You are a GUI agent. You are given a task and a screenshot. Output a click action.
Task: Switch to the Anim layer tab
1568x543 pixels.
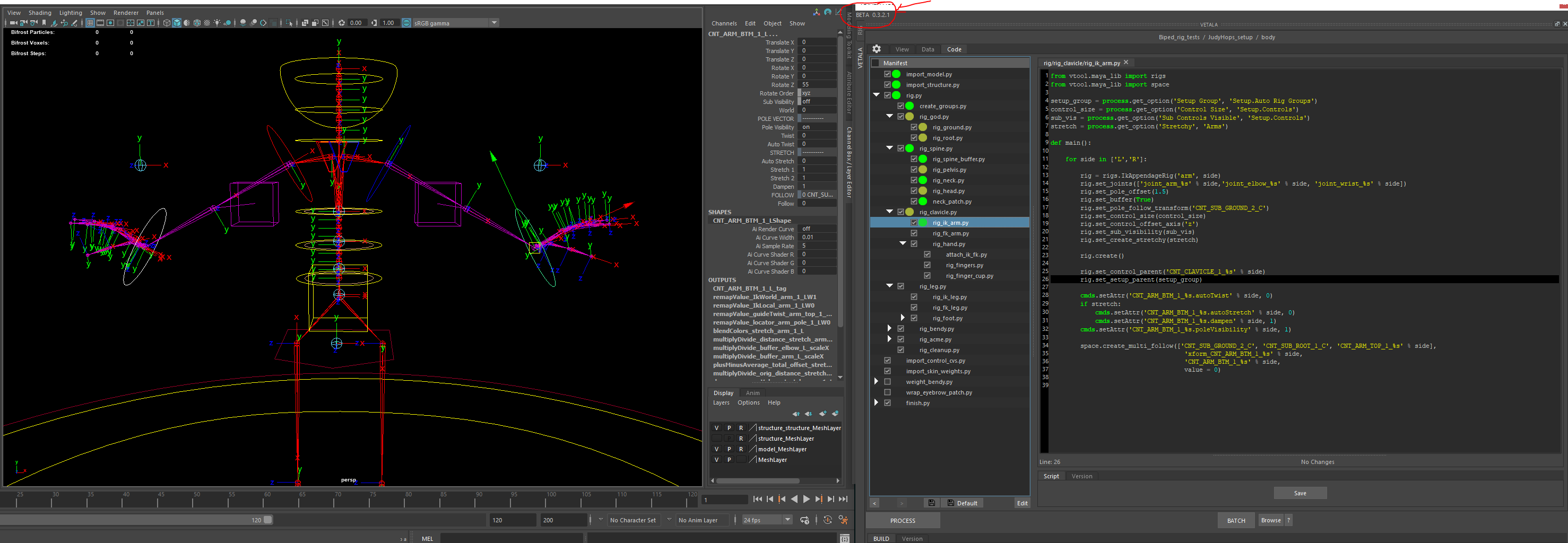click(753, 393)
